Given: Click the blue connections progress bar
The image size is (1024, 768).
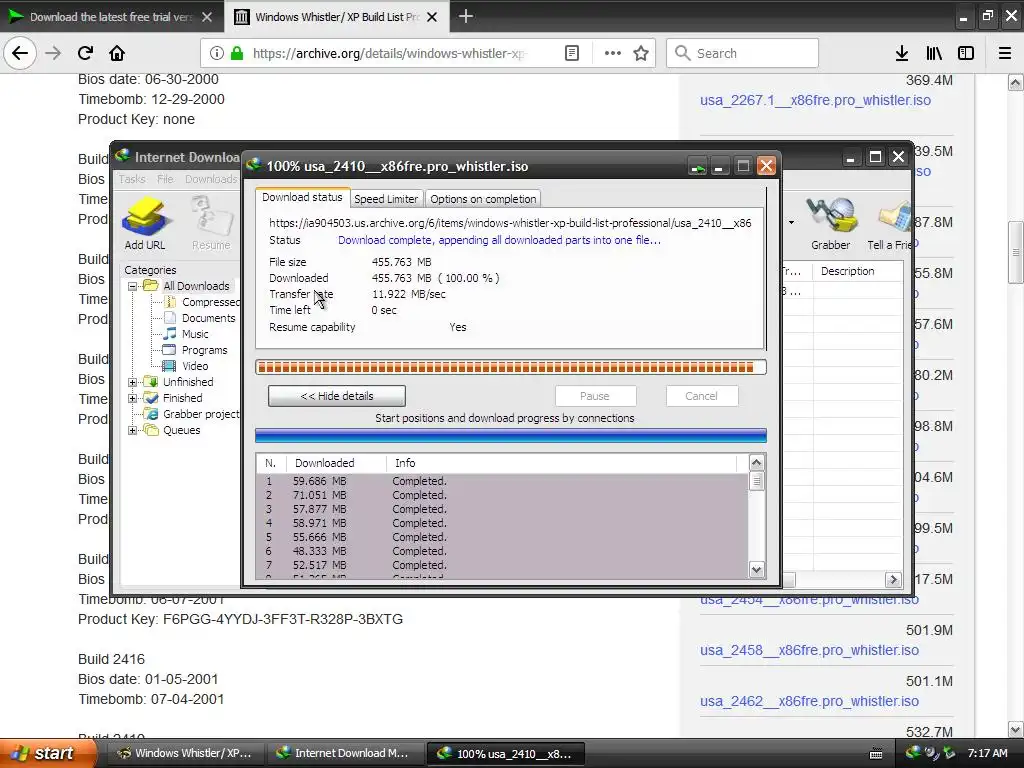Looking at the screenshot, I should coord(511,436).
